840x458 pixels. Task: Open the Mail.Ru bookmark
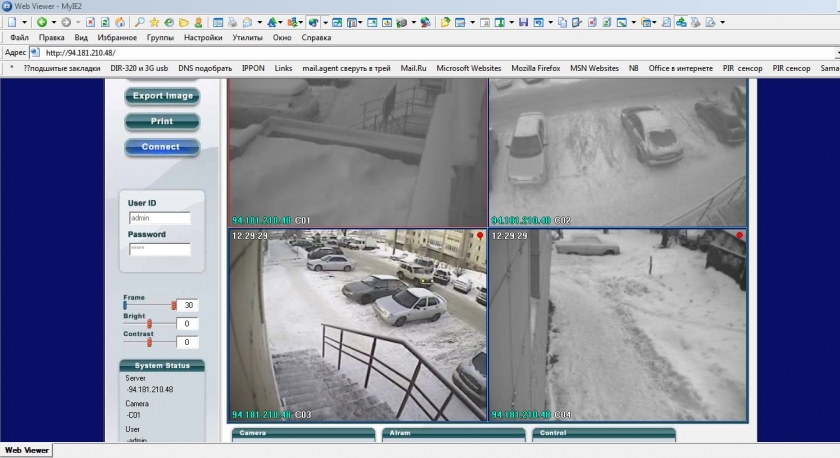click(413, 68)
